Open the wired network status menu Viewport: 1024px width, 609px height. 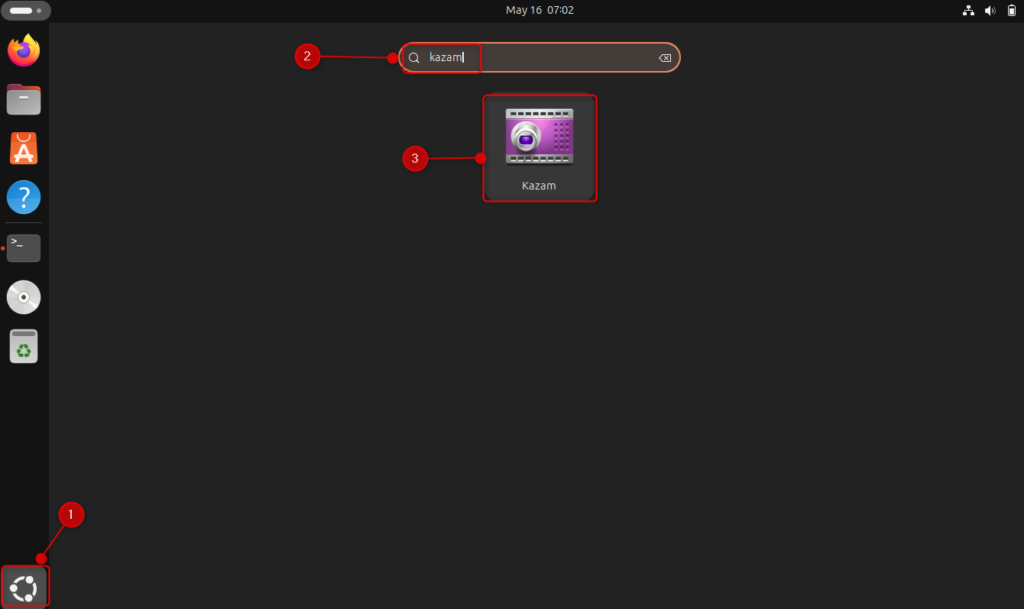(968, 10)
